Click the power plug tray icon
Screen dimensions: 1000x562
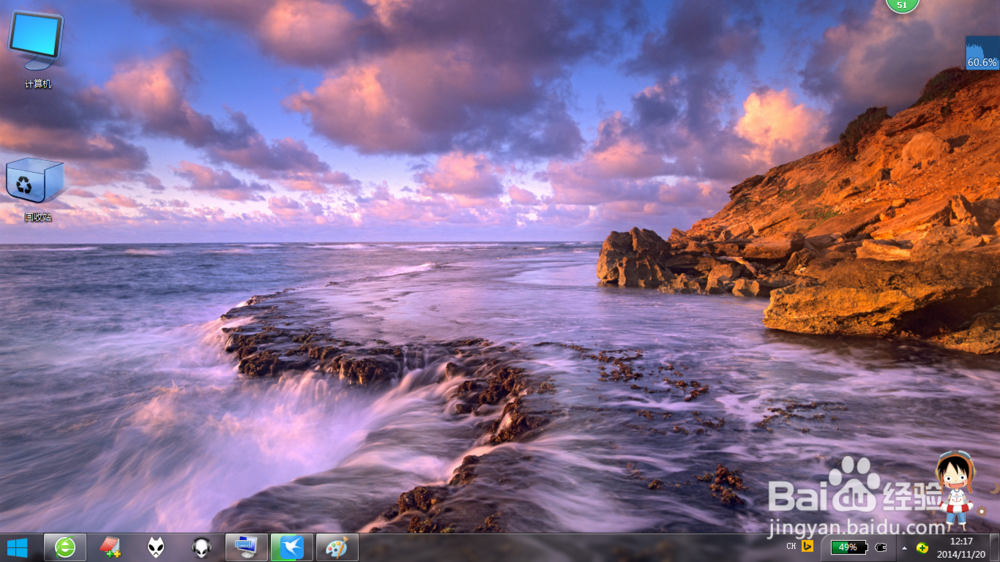(881, 547)
